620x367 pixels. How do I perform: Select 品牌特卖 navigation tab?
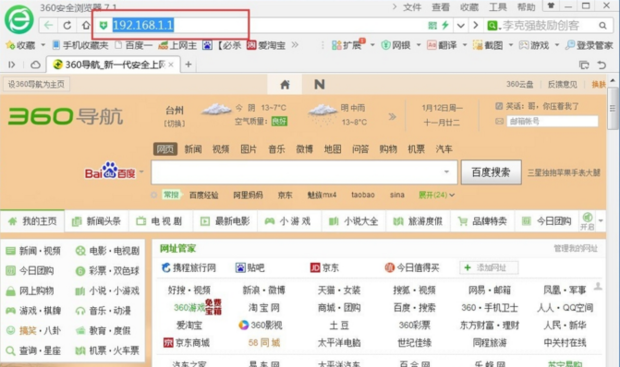coord(482,221)
